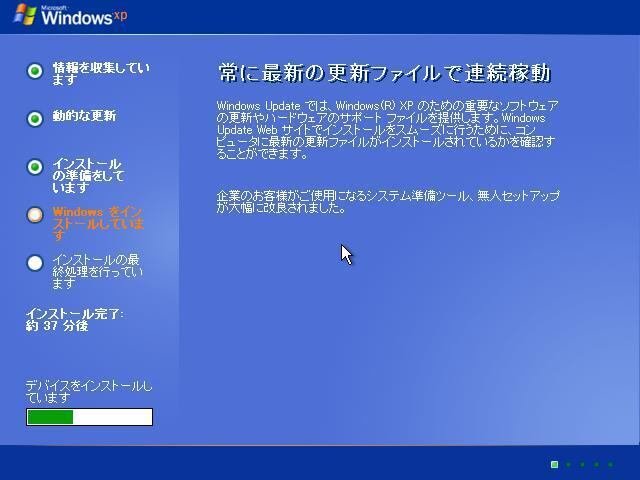
Task: Select the orange Windowsをインストールしています step indicator
Action: [x=35, y=215]
